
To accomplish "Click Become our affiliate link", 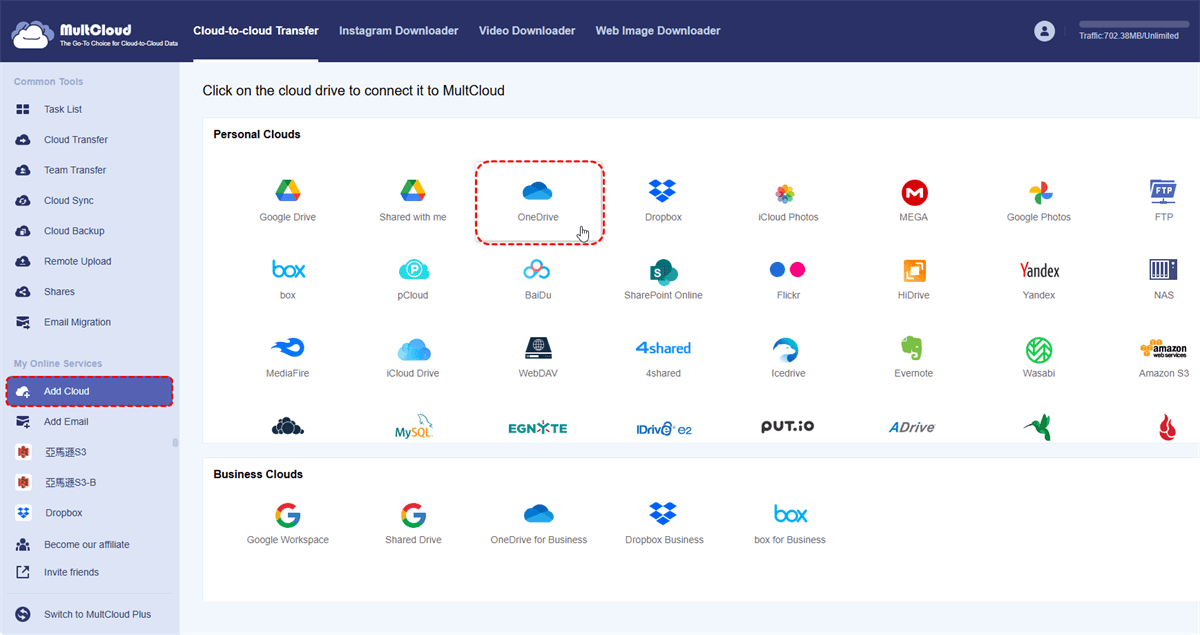I will click(x=86, y=545).
